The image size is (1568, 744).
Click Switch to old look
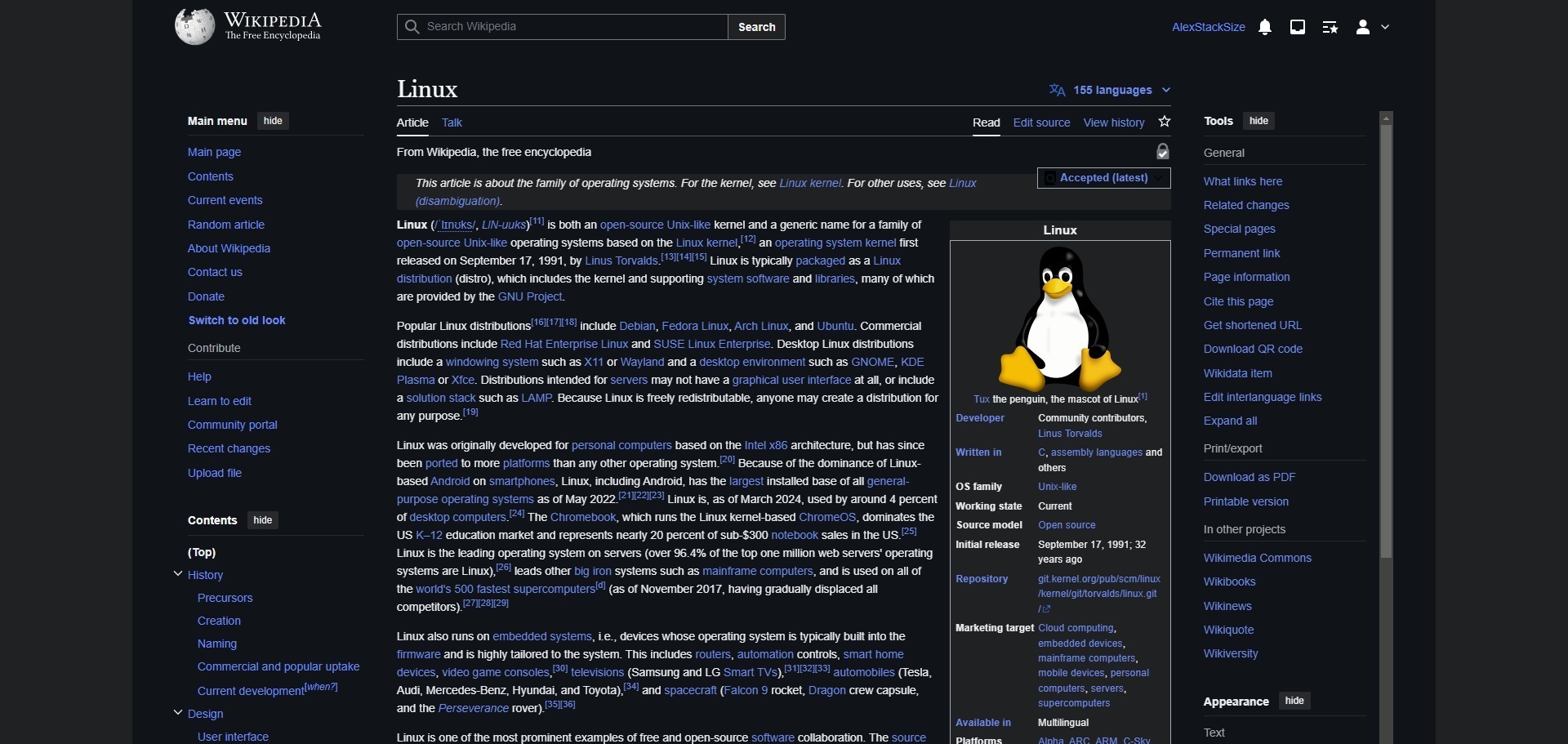(237, 320)
